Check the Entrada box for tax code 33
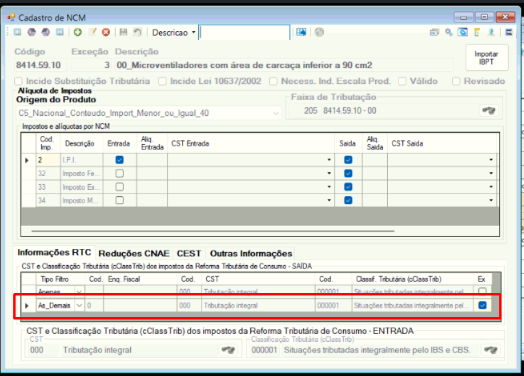524x376 pixels. [119, 187]
